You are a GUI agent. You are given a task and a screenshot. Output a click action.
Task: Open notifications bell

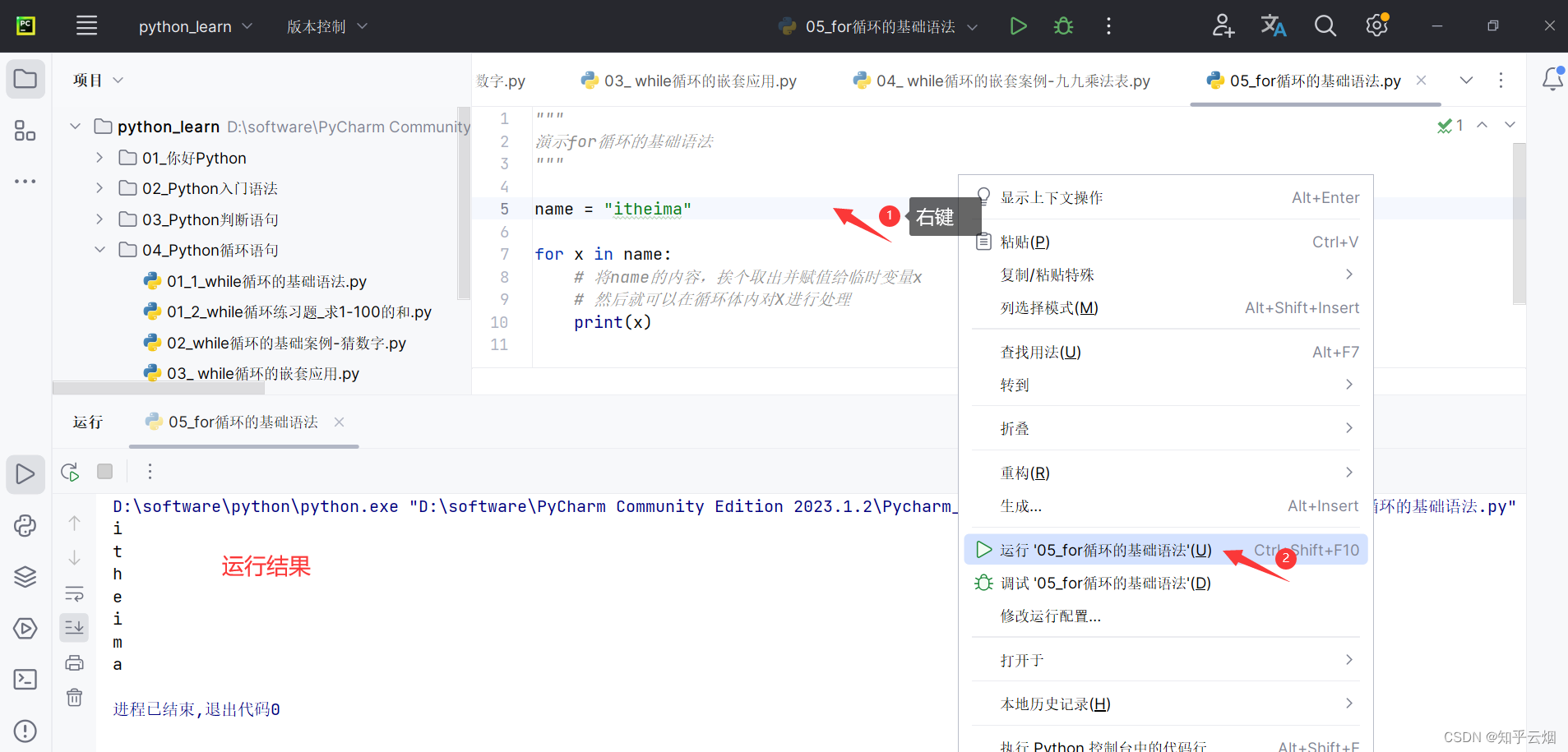[x=1552, y=80]
